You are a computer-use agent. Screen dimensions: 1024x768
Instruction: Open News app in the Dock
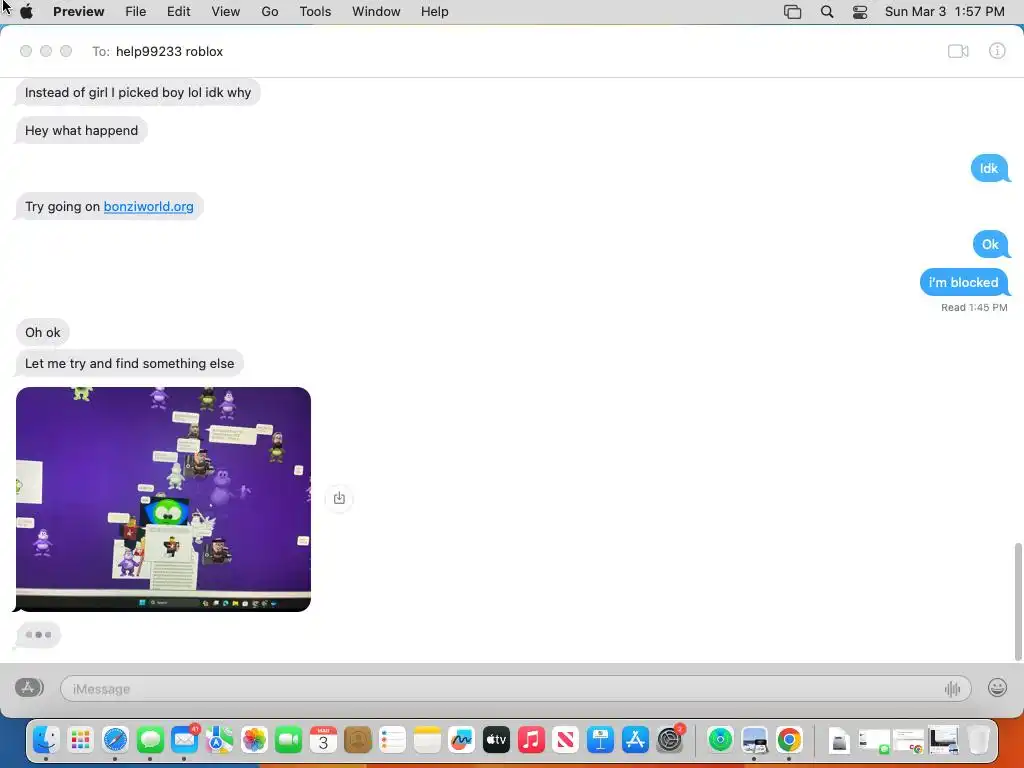pyautogui.click(x=566, y=740)
